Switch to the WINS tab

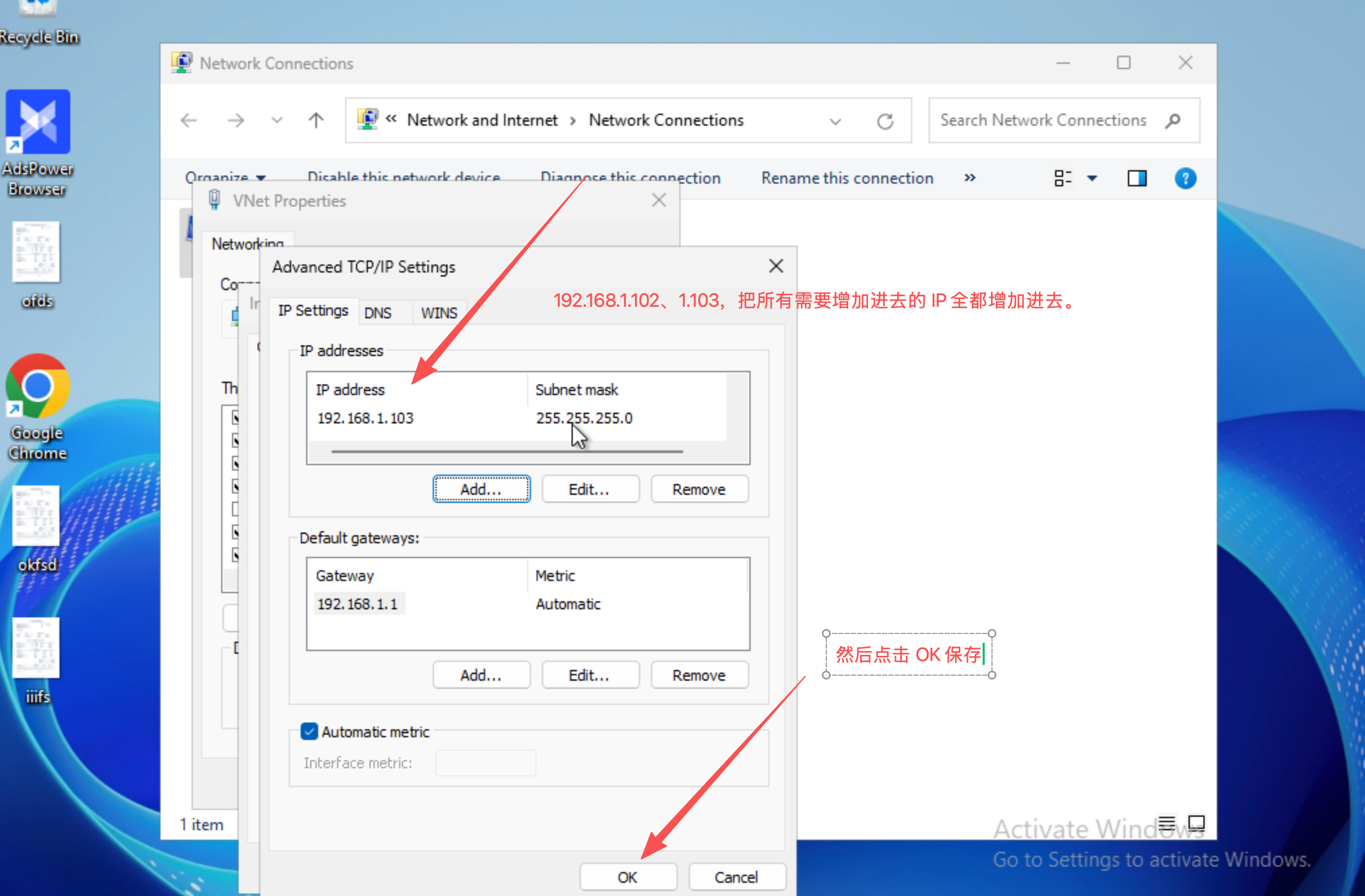439,313
